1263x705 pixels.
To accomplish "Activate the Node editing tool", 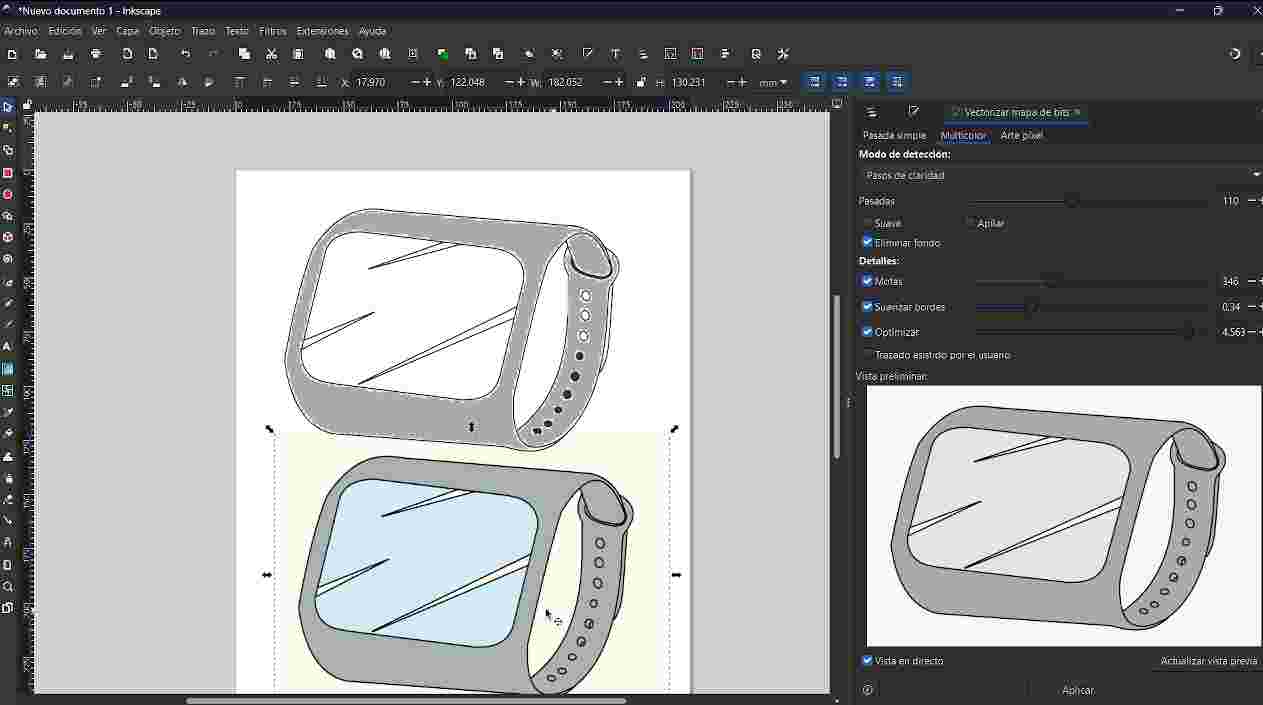I will point(8,129).
